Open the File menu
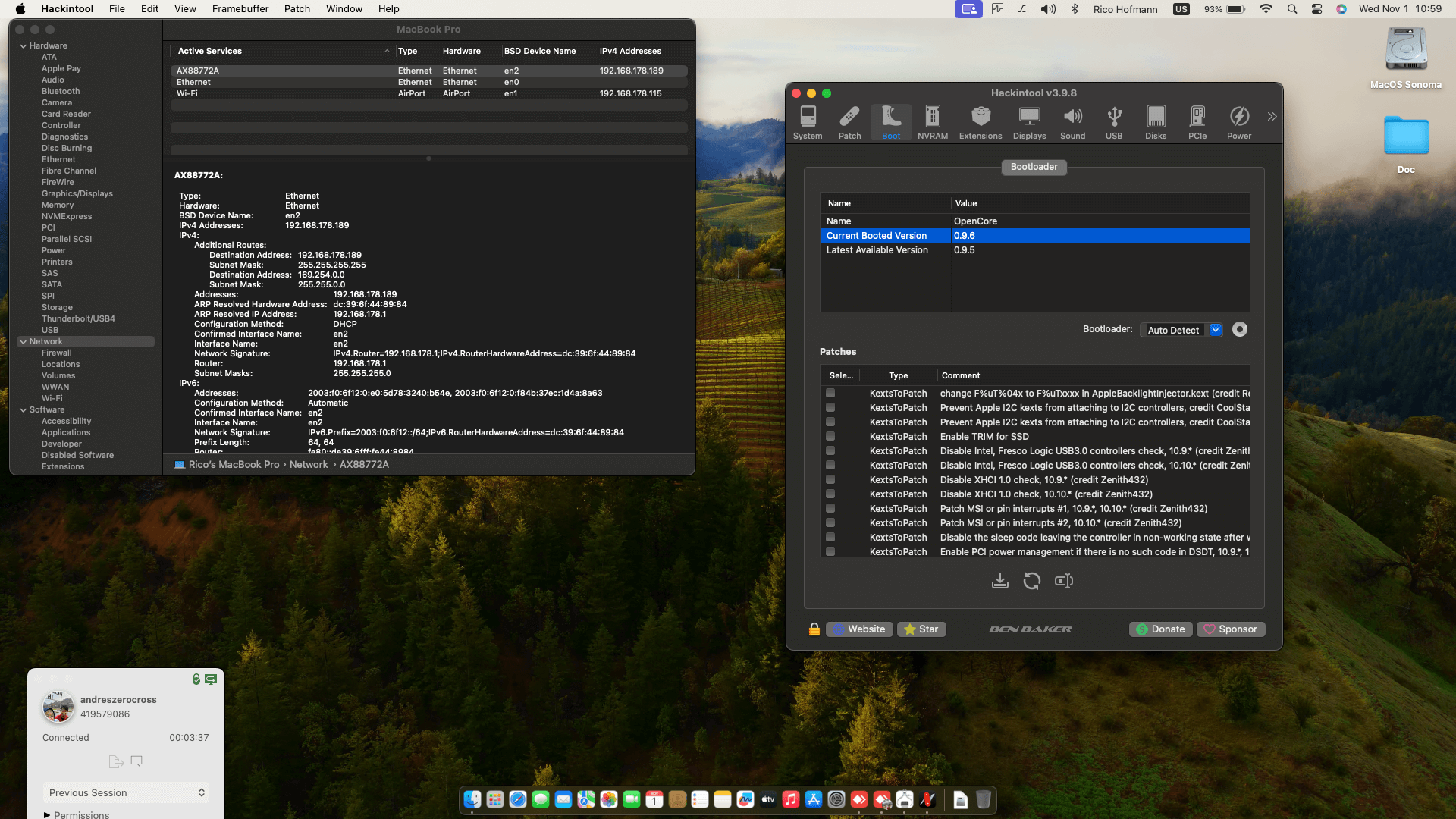The width and height of the screenshot is (1456, 819). click(117, 9)
